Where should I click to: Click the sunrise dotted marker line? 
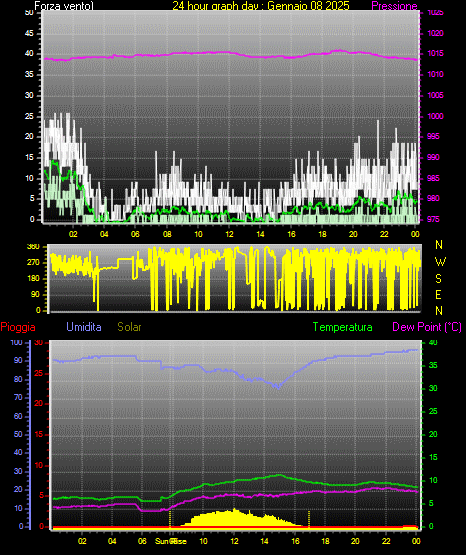(x=170, y=519)
